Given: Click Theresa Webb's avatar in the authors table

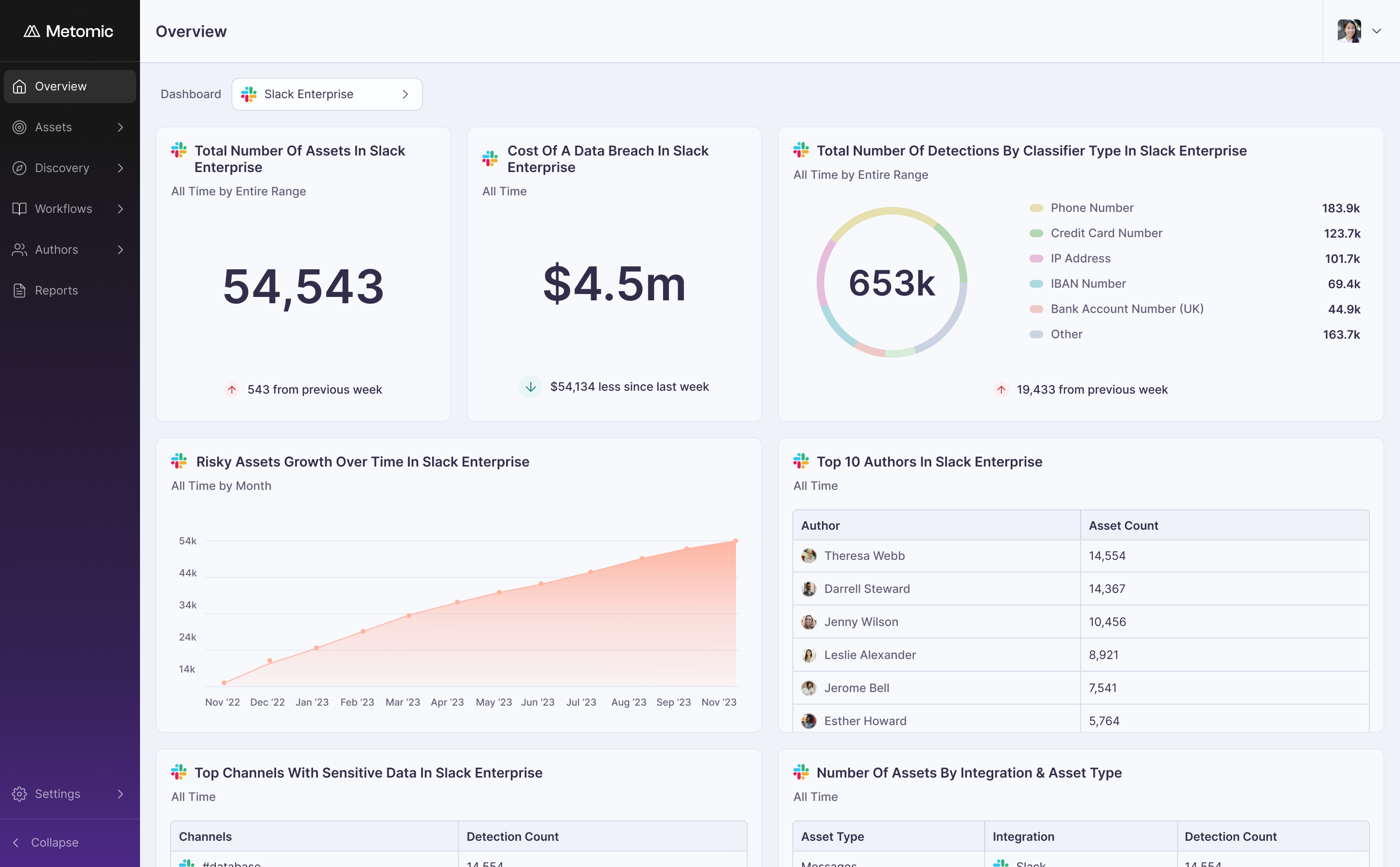Looking at the screenshot, I should pos(809,555).
